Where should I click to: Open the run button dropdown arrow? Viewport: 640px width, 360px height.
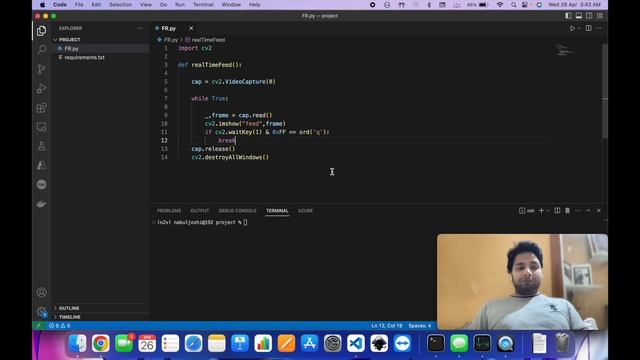tap(579, 28)
